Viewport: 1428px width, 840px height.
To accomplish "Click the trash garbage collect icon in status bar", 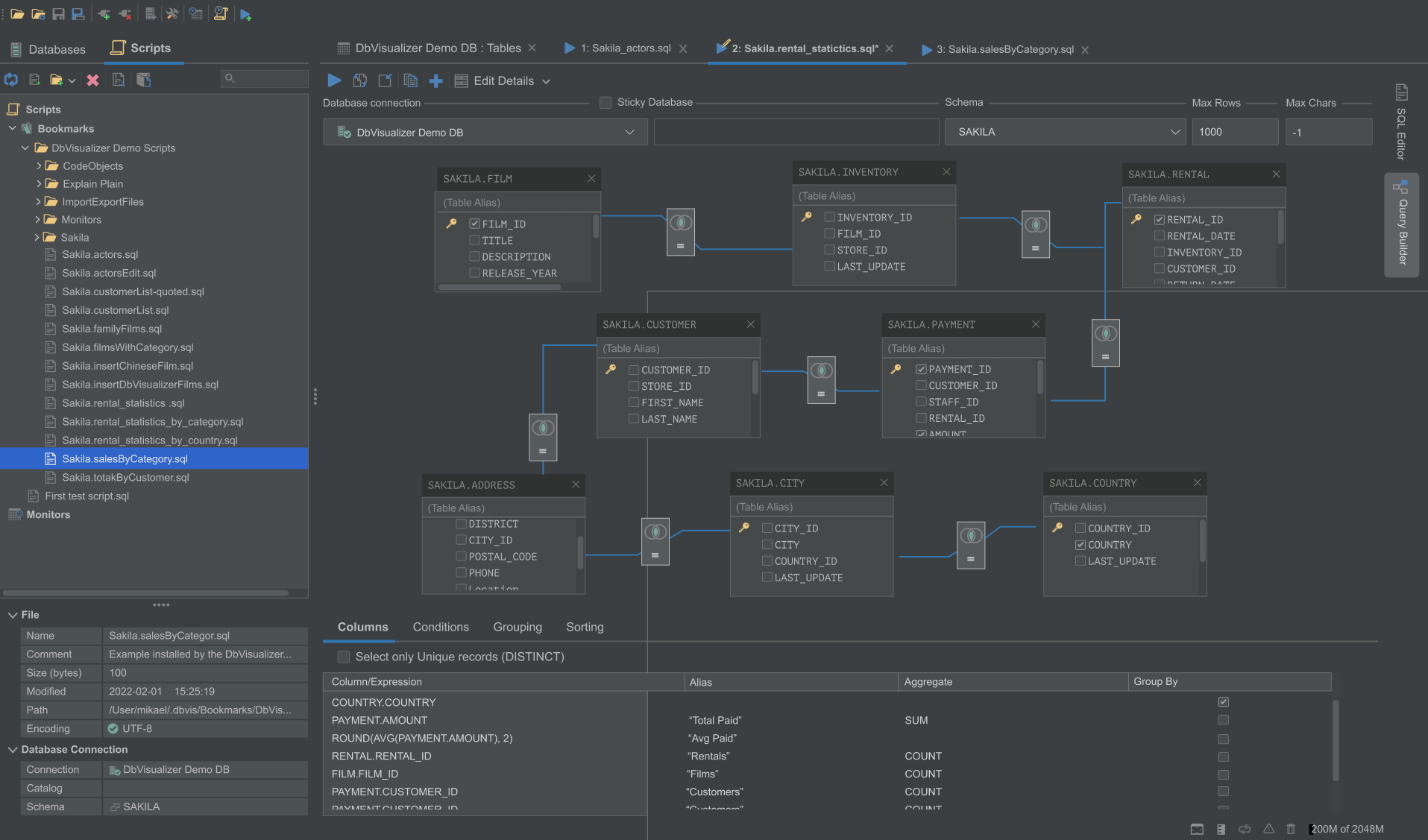I will [x=1291, y=829].
